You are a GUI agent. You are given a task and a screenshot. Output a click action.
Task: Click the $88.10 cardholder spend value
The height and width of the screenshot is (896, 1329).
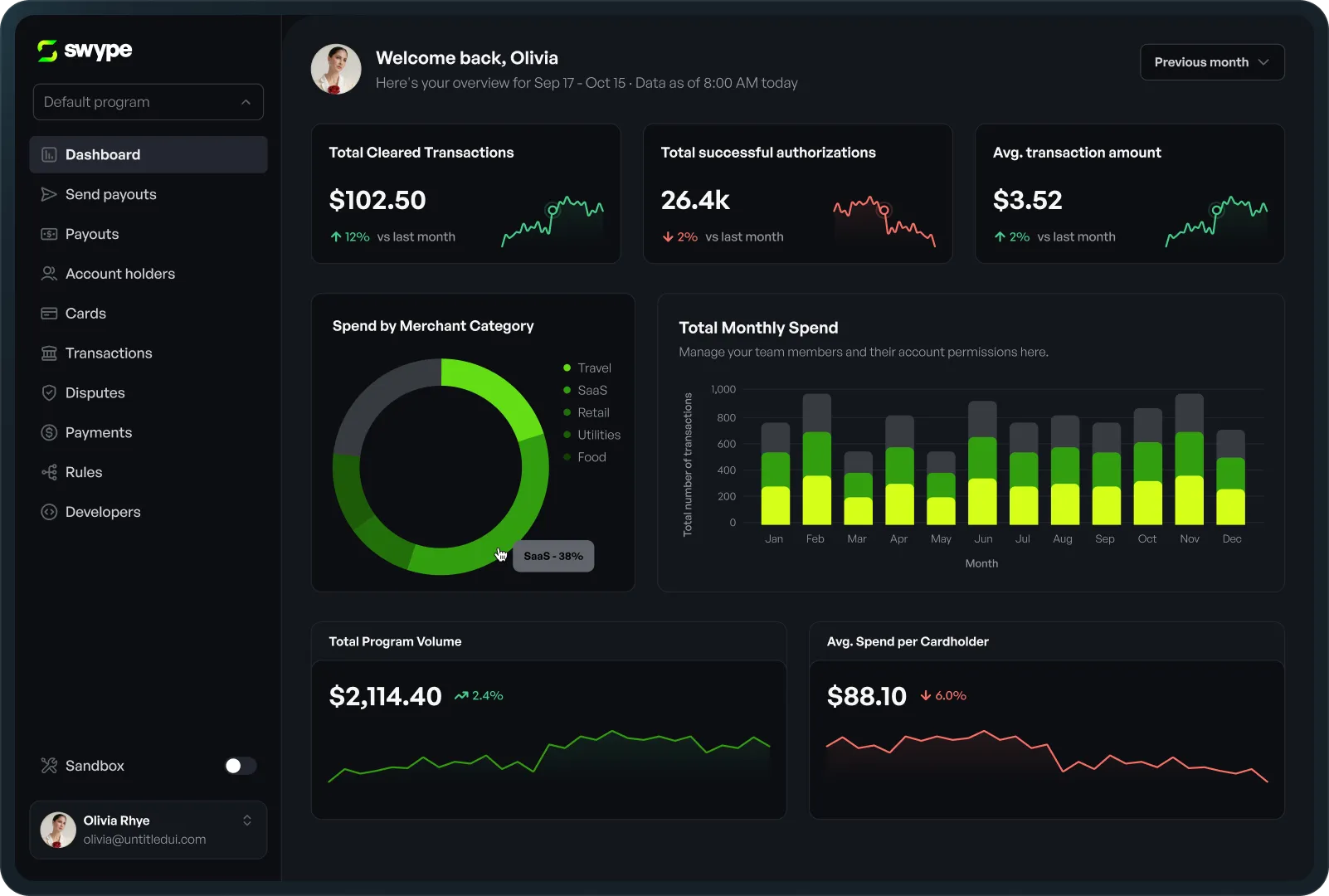pos(867,696)
